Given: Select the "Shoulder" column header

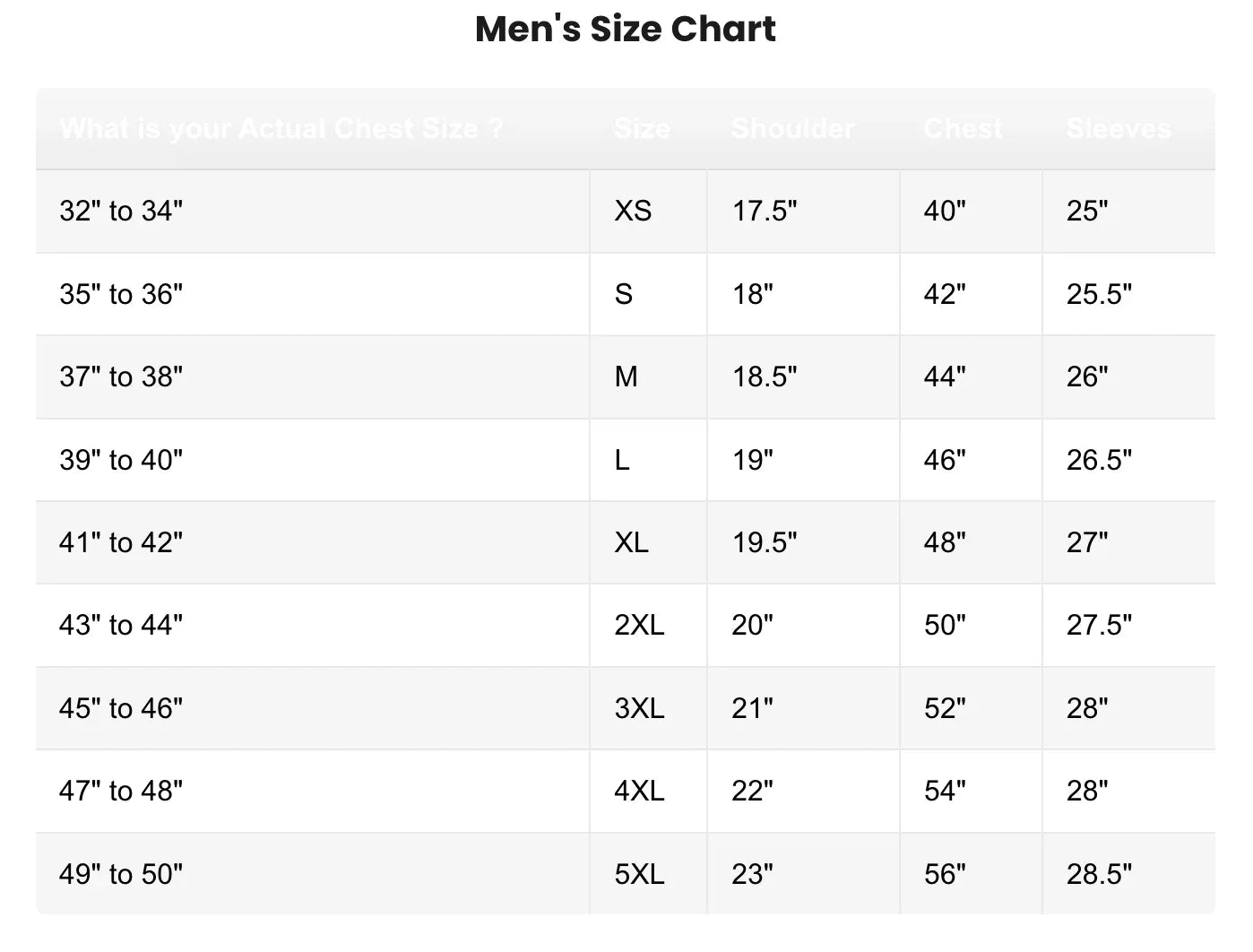Looking at the screenshot, I should tap(793, 129).
